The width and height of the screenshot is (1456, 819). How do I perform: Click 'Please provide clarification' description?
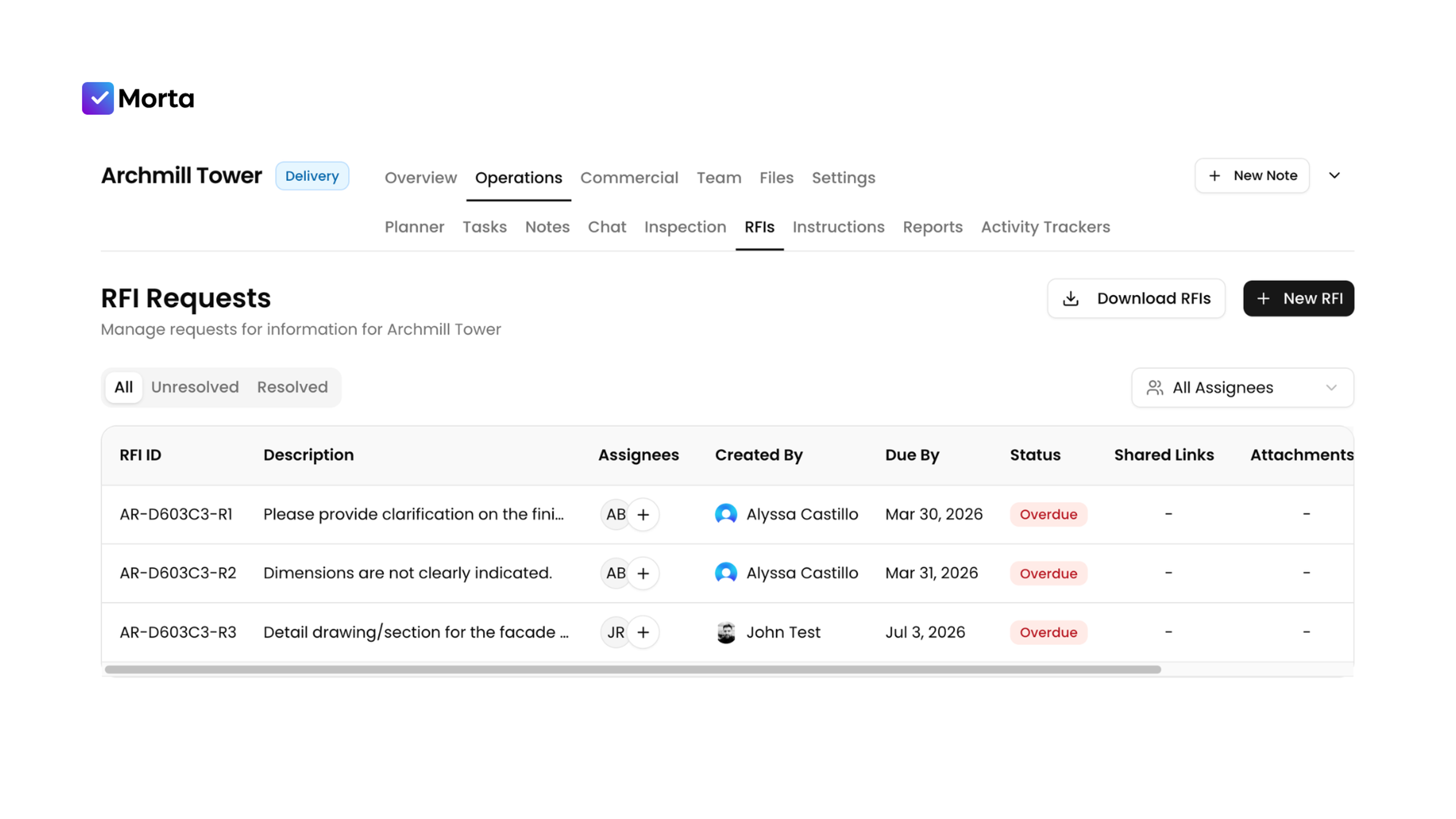click(414, 515)
